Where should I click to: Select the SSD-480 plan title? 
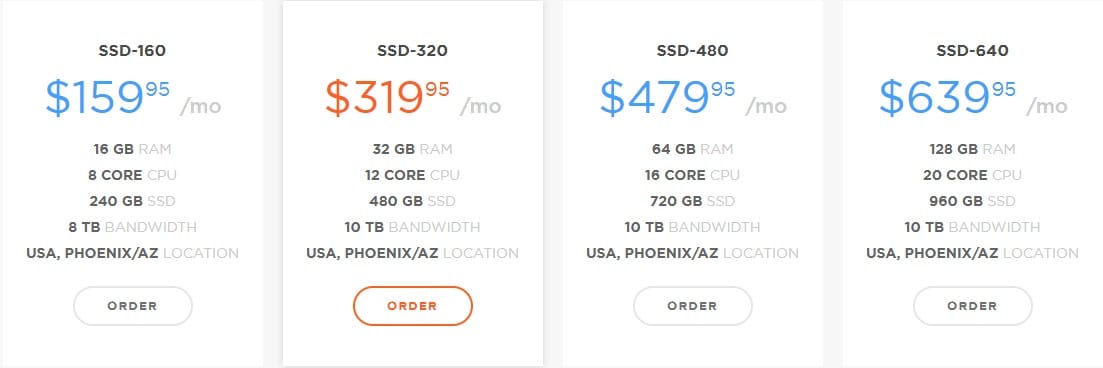692,51
